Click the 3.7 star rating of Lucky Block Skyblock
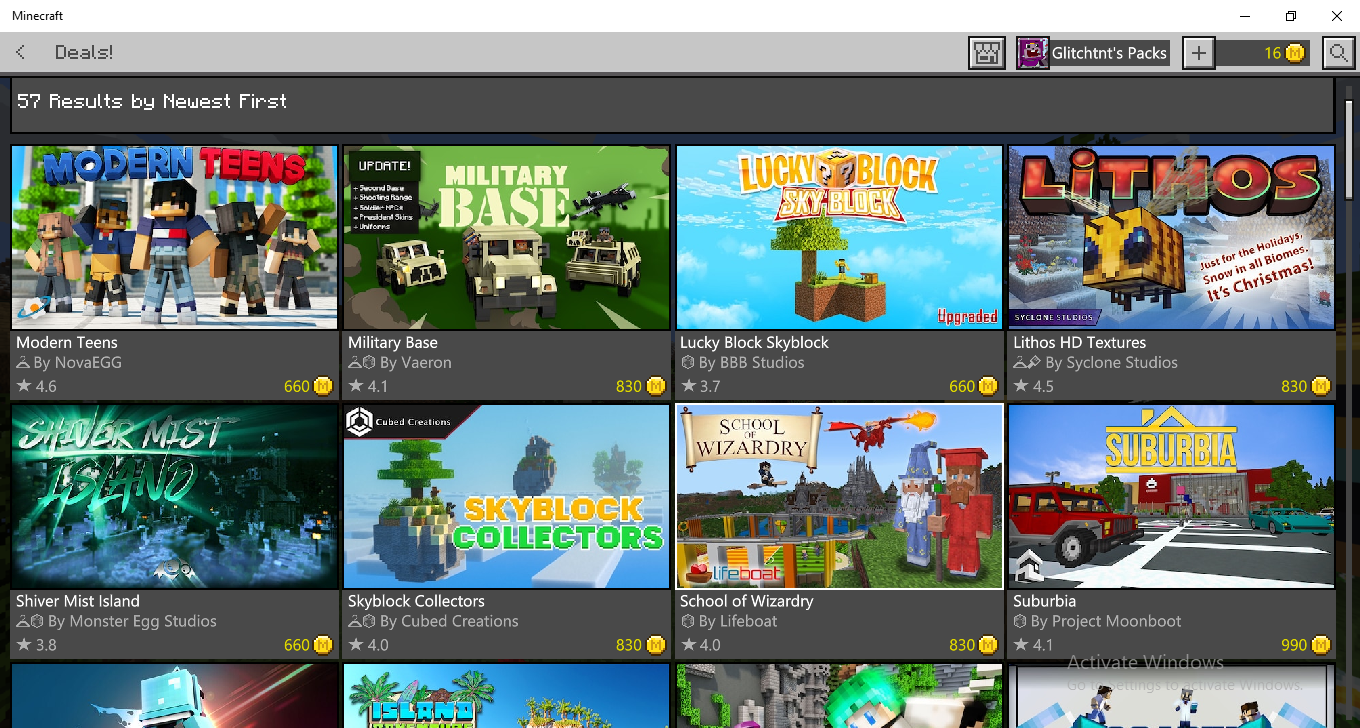This screenshot has width=1360, height=728. tap(701, 386)
